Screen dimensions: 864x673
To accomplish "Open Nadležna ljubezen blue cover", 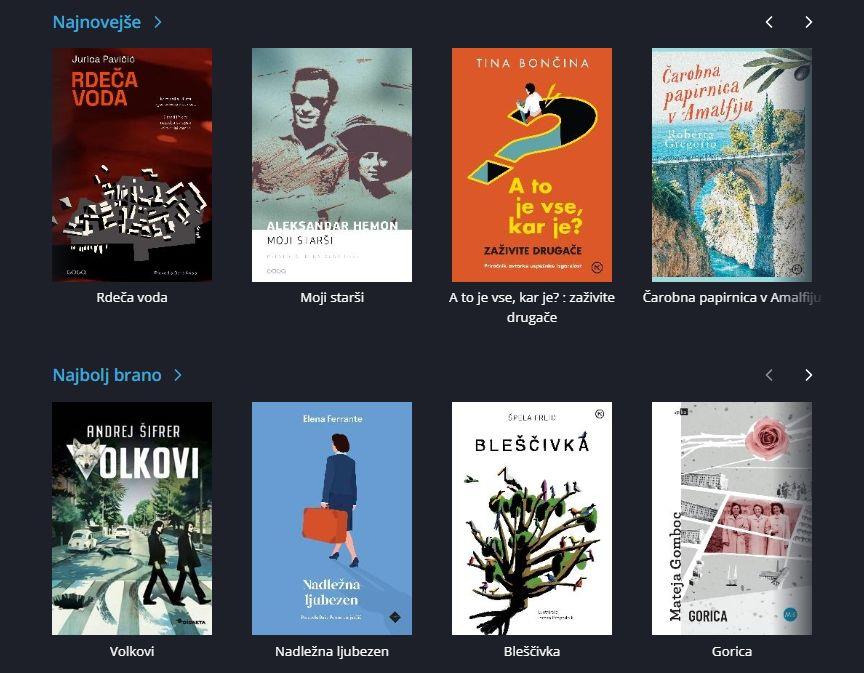I will point(332,518).
